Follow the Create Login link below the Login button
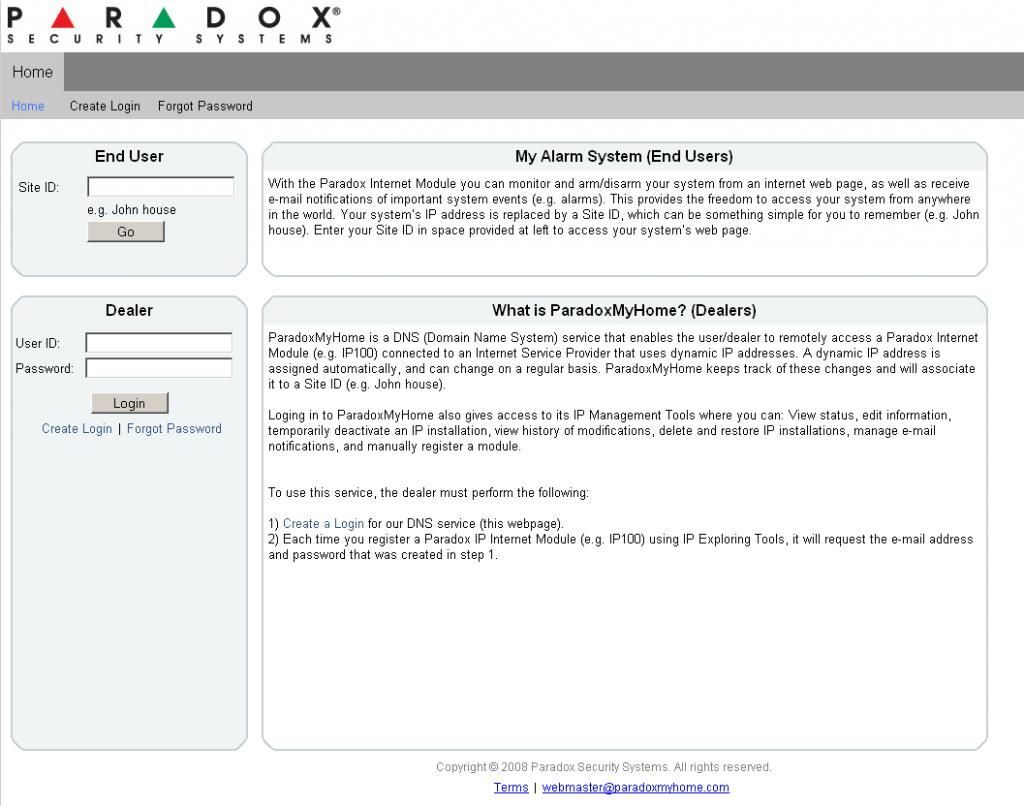 (77, 429)
